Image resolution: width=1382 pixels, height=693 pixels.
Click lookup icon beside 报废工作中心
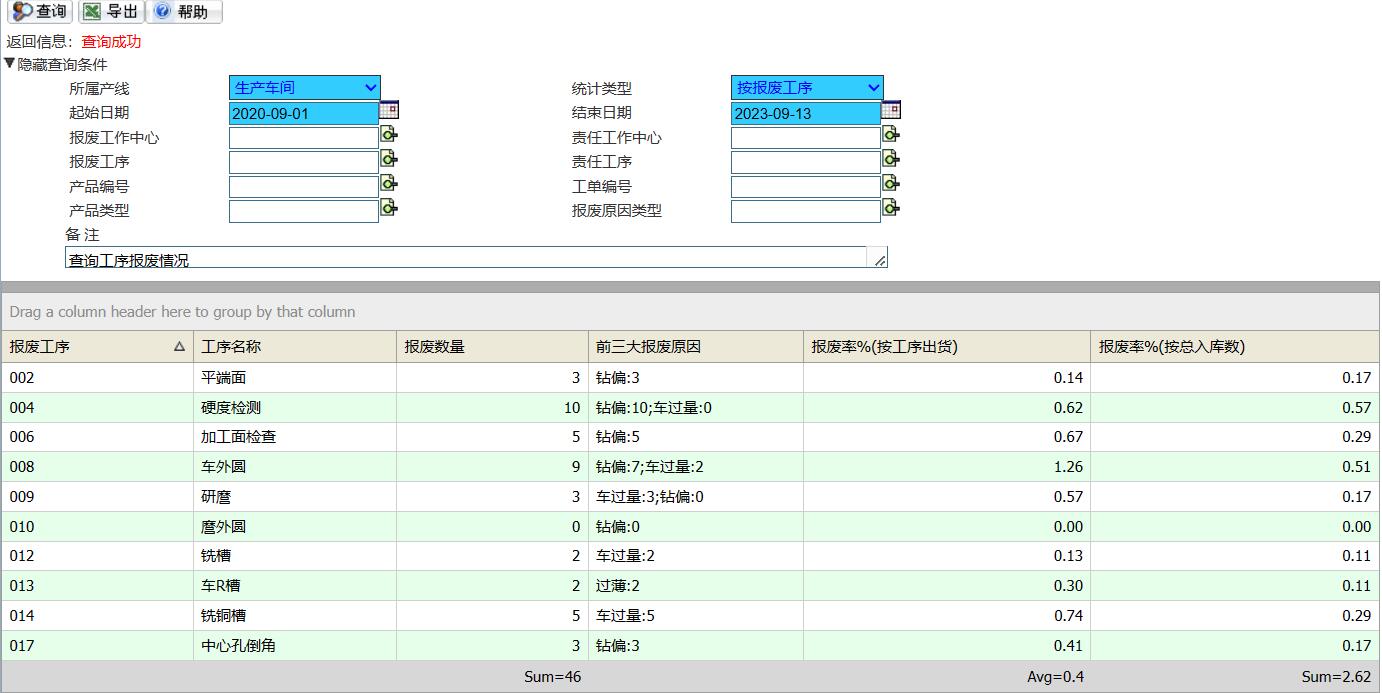point(389,135)
